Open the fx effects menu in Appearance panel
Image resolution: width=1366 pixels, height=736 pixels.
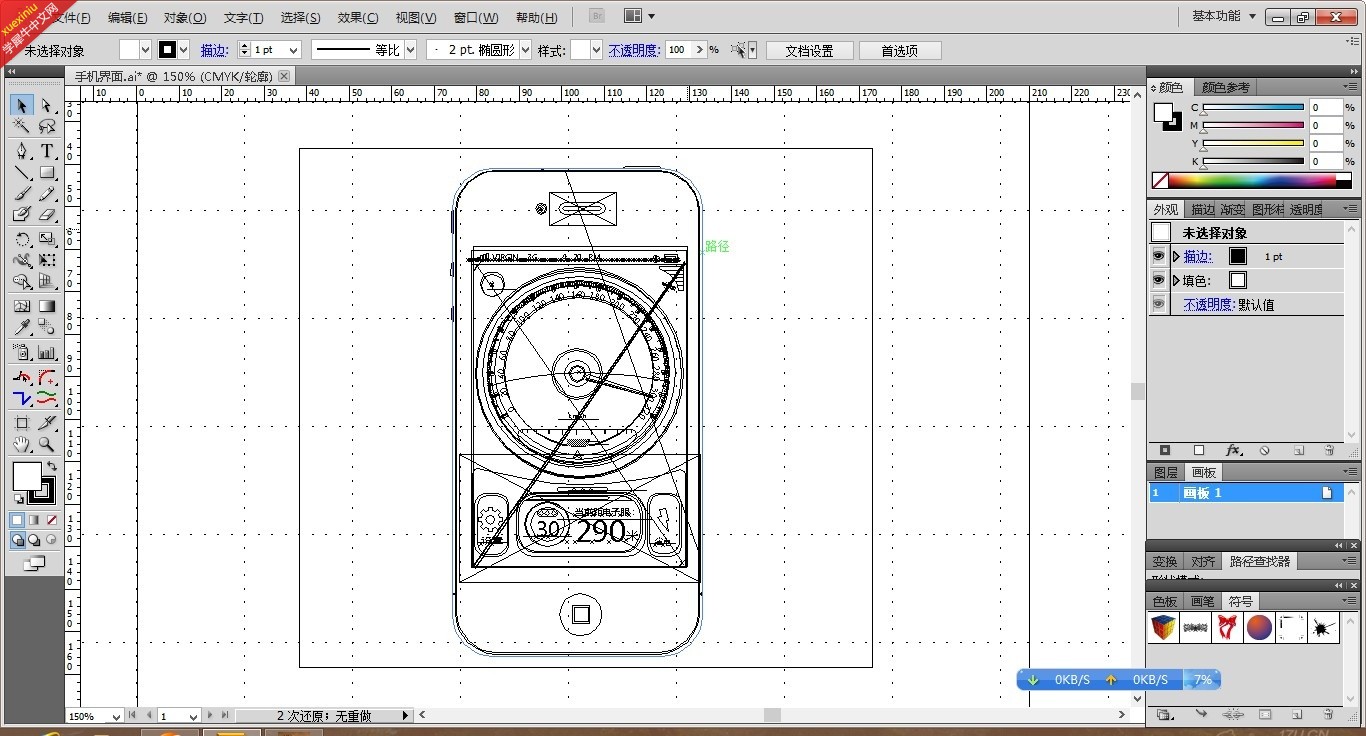[1233, 451]
